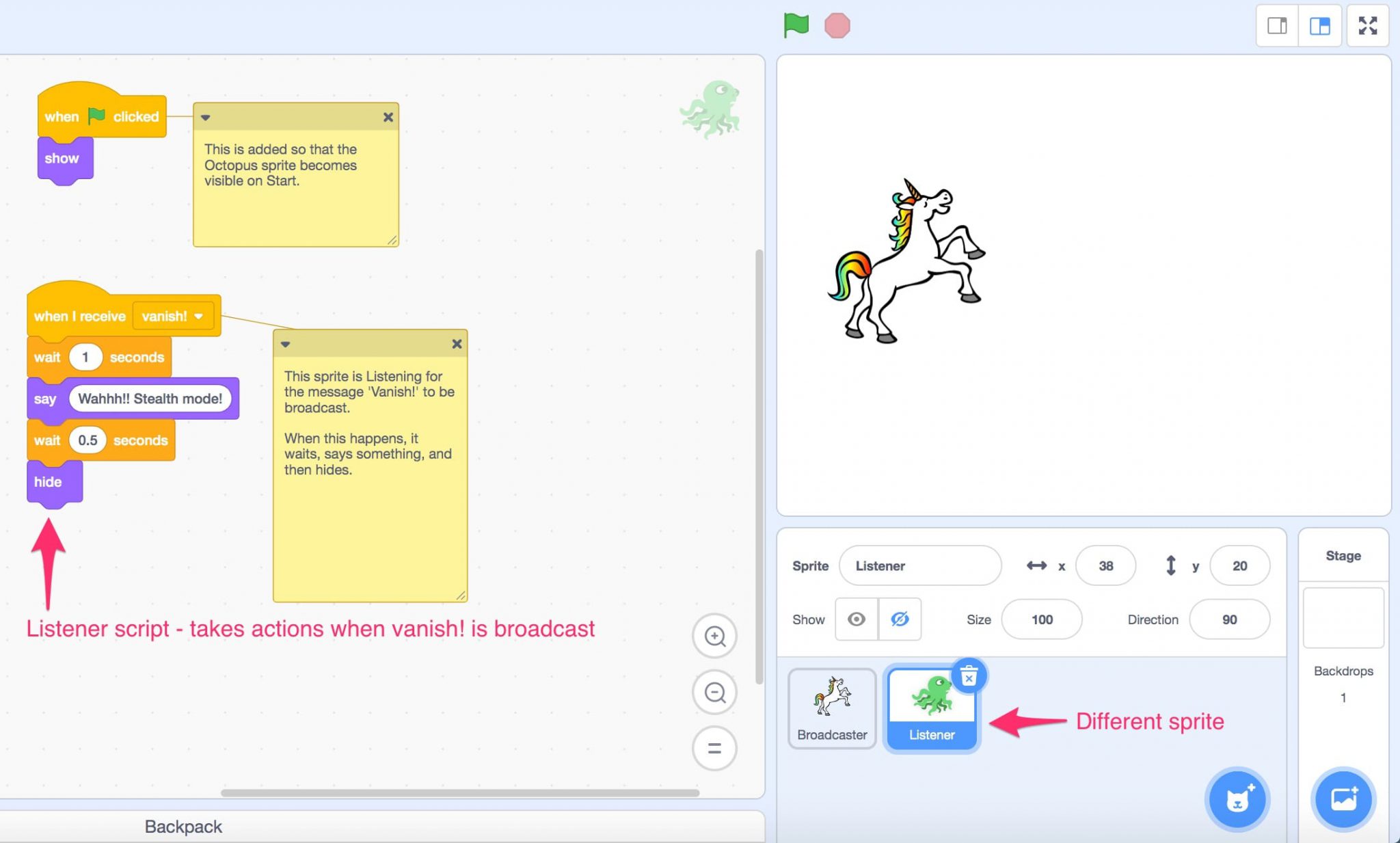Reset code zoom to default

(x=715, y=748)
